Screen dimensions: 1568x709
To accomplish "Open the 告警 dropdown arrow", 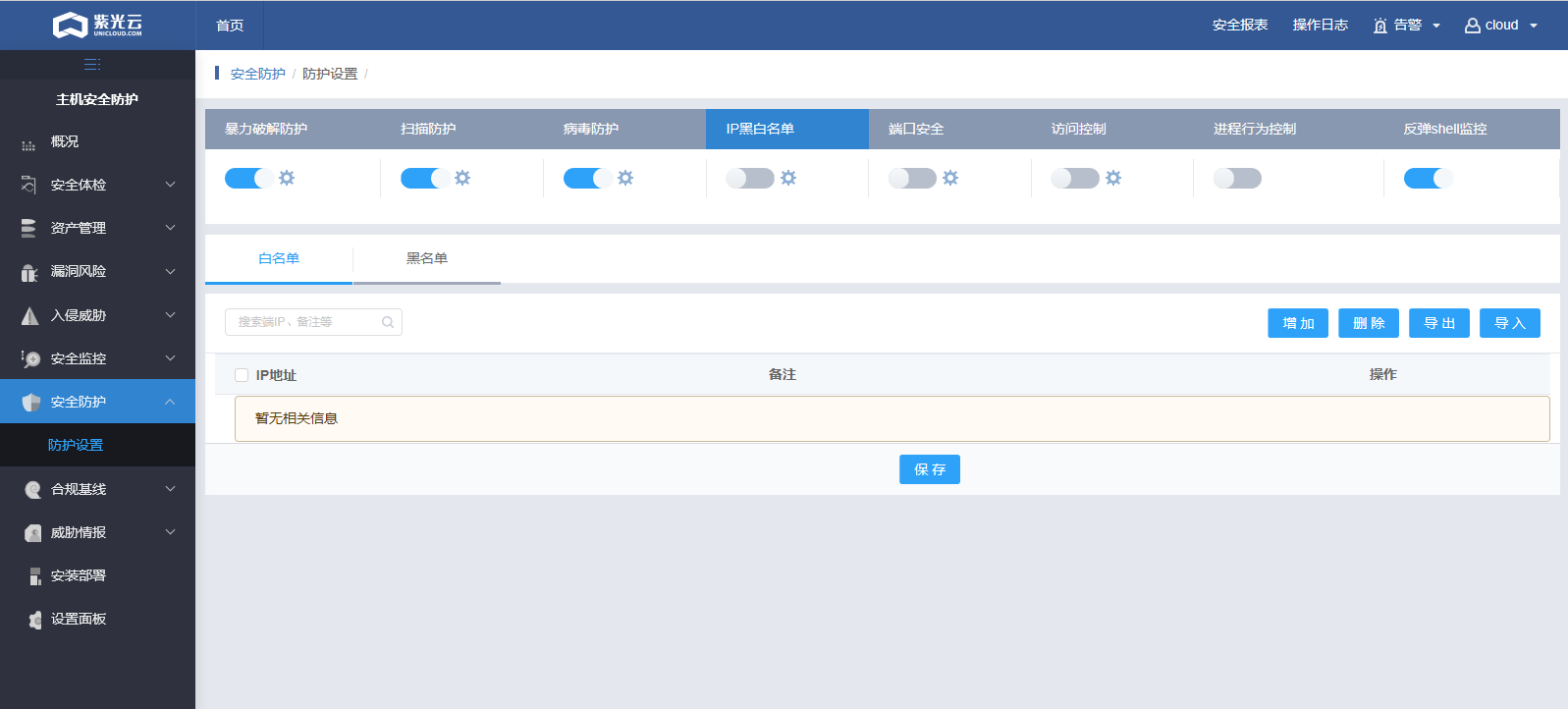I will point(1436,27).
